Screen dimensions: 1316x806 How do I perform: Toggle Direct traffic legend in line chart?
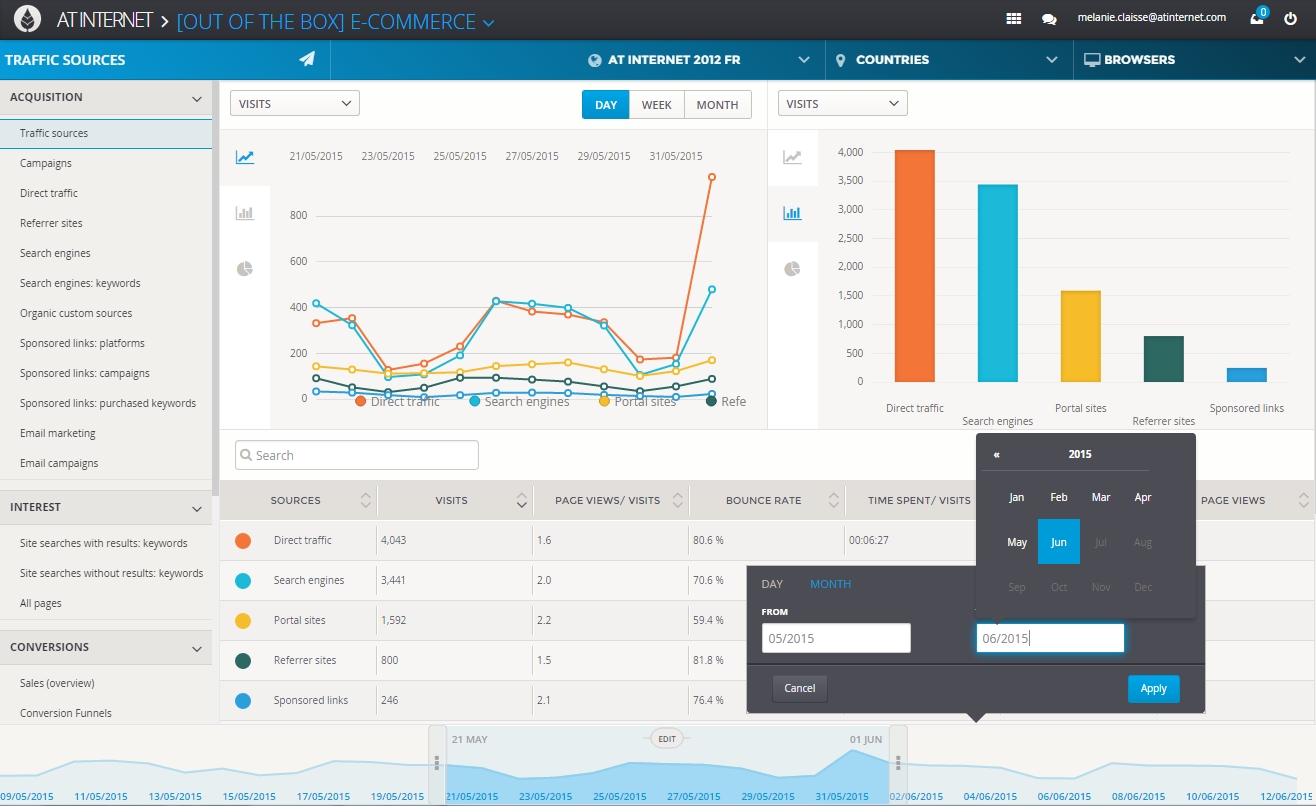pos(396,401)
